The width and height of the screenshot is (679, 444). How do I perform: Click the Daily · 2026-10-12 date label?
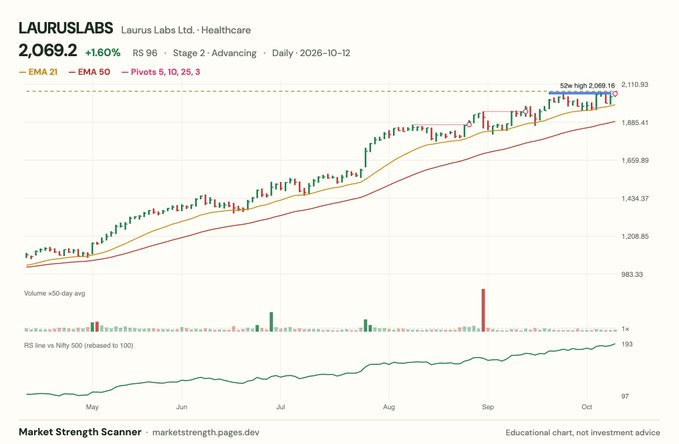(x=311, y=53)
